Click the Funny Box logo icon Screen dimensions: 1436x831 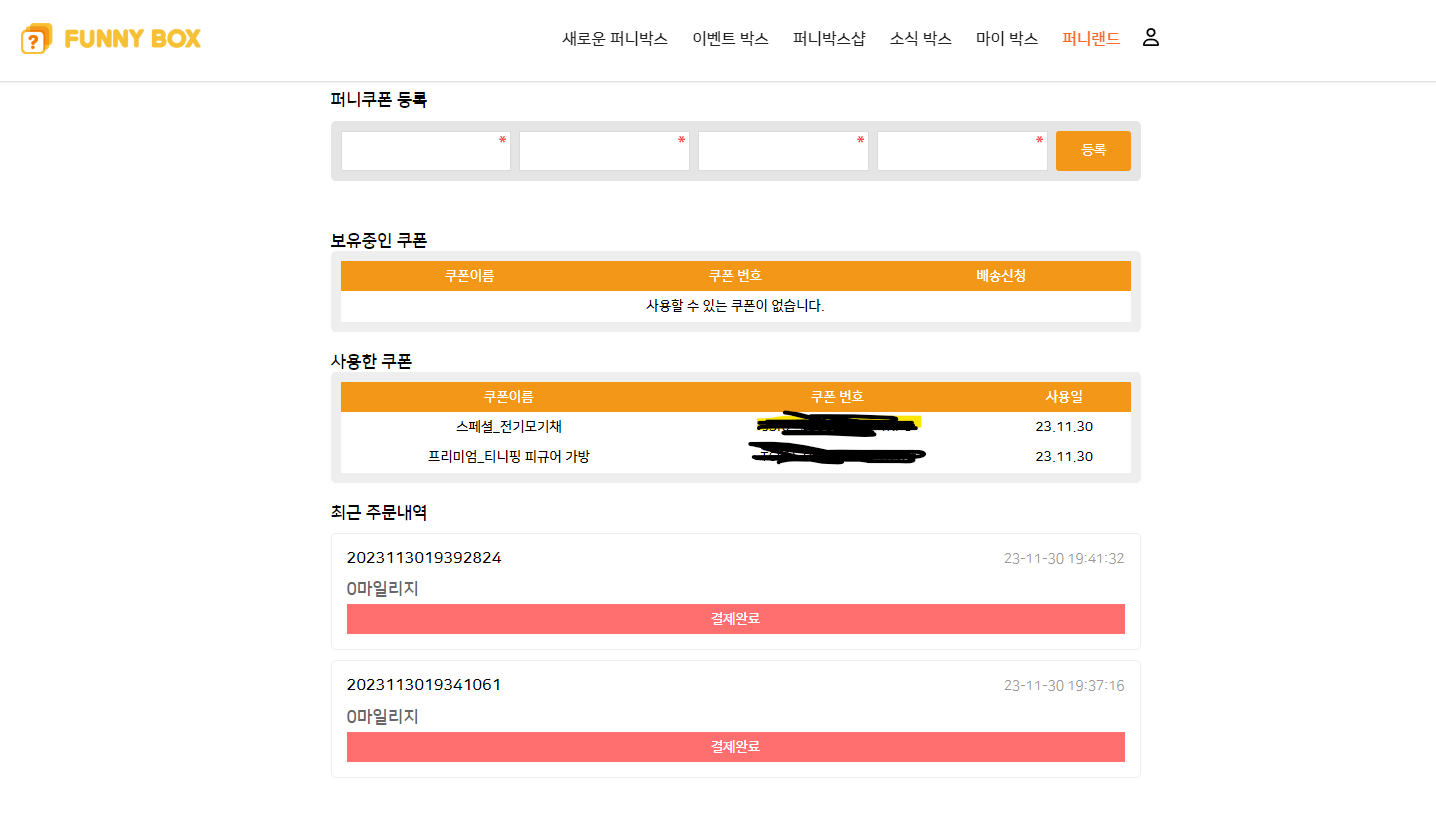click(x=36, y=39)
